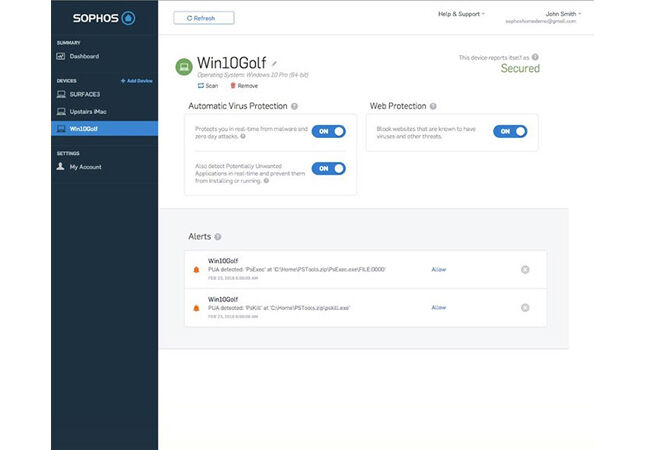Toggle Potentially Unwanted Applications detection switch
This screenshot has height=450, width=650.
coord(329,169)
